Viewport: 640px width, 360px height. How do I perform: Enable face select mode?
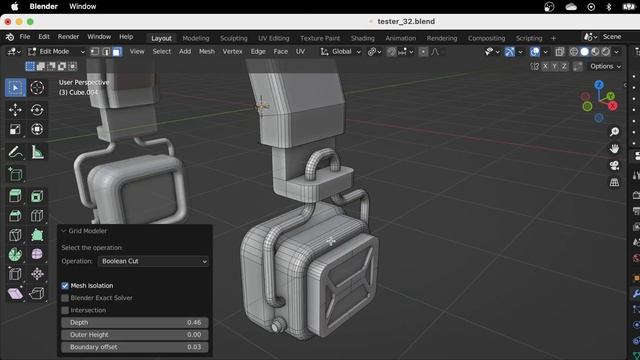tap(117, 52)
